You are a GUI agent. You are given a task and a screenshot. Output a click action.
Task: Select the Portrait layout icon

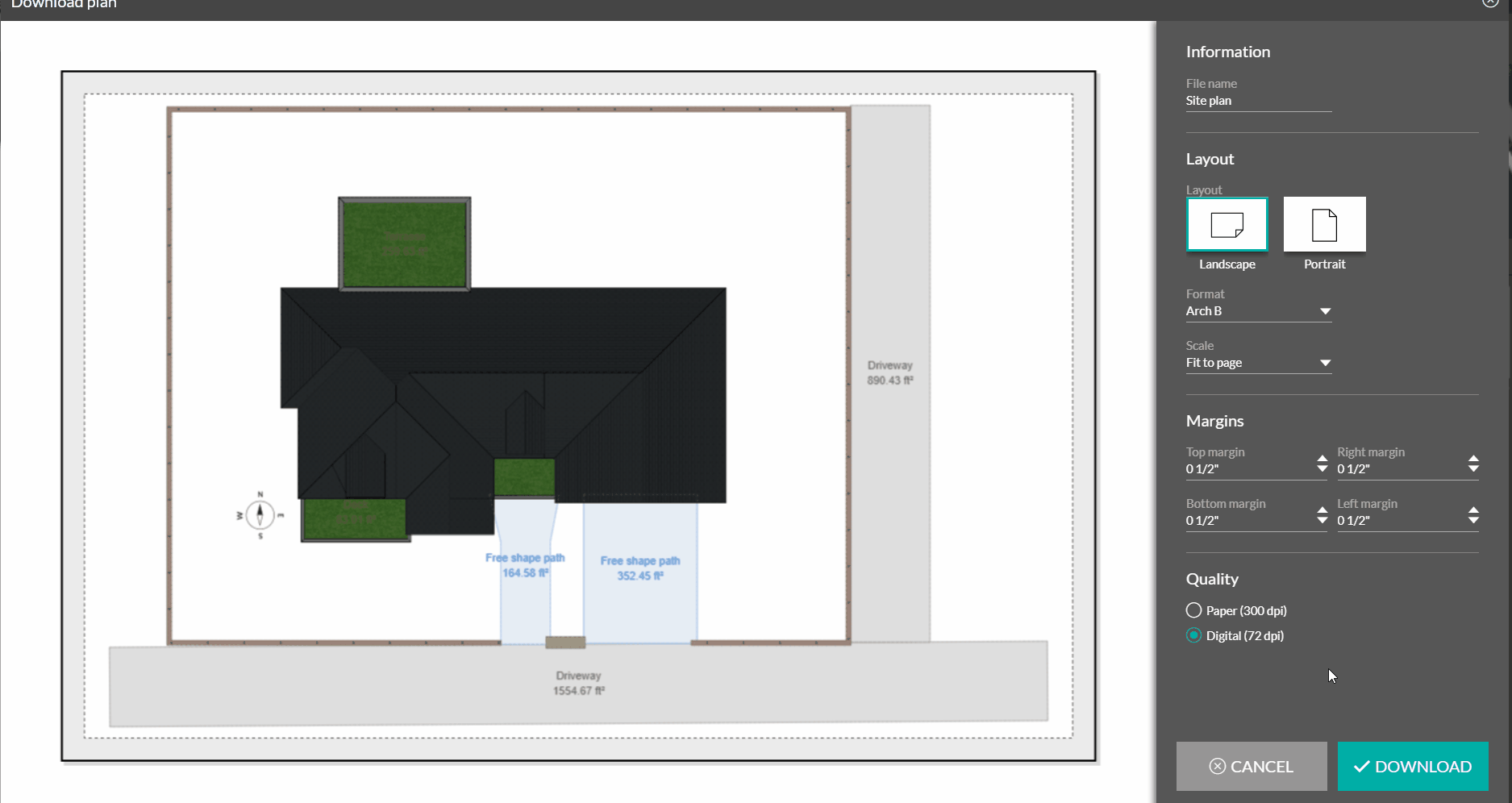coord(1323,223)
